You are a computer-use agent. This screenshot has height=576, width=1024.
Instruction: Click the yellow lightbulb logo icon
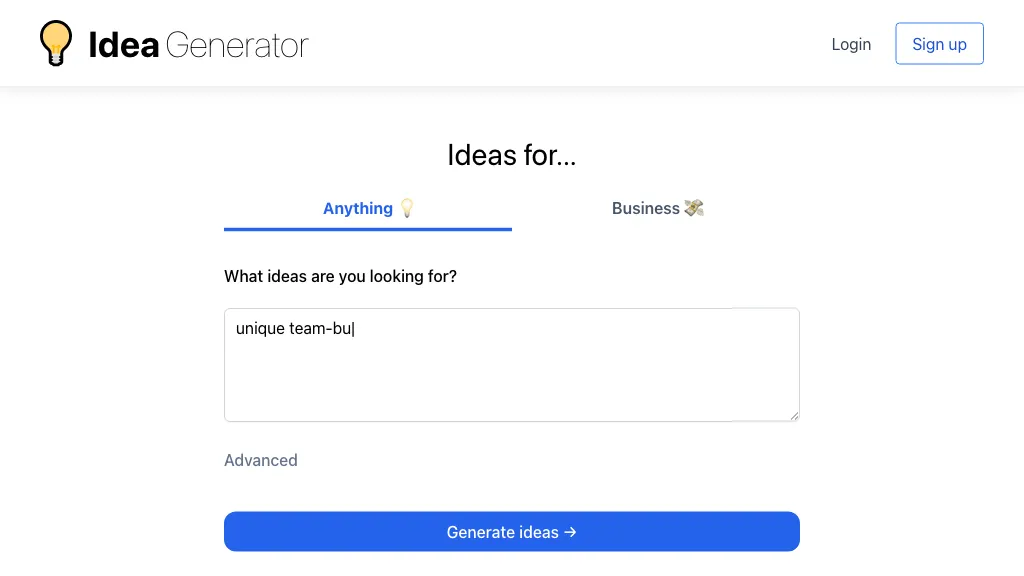pos(56,44)
